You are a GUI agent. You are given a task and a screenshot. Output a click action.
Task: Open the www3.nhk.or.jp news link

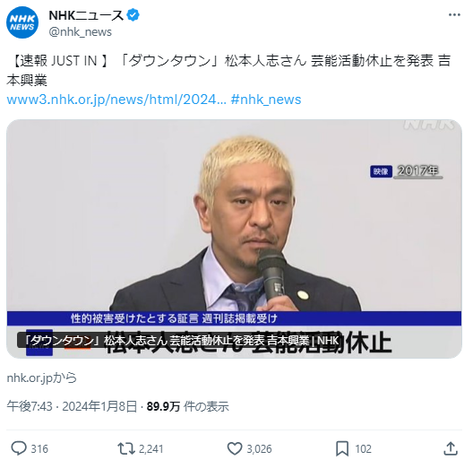[117, 99]
